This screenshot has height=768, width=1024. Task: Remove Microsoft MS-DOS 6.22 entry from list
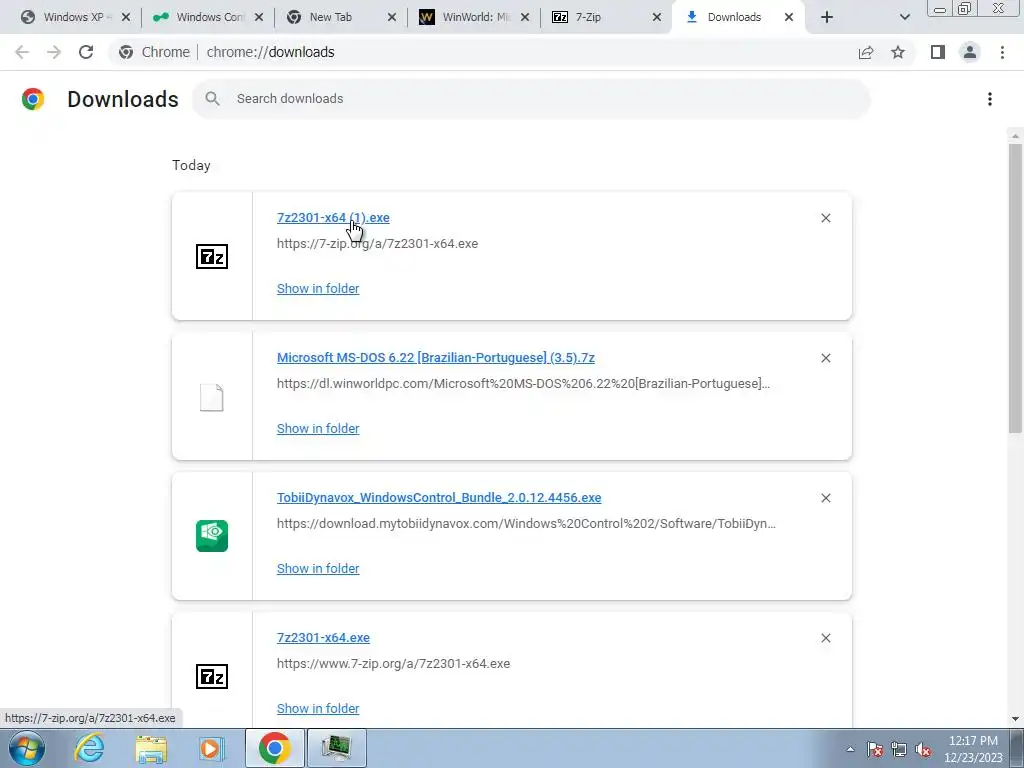(825, 358)
